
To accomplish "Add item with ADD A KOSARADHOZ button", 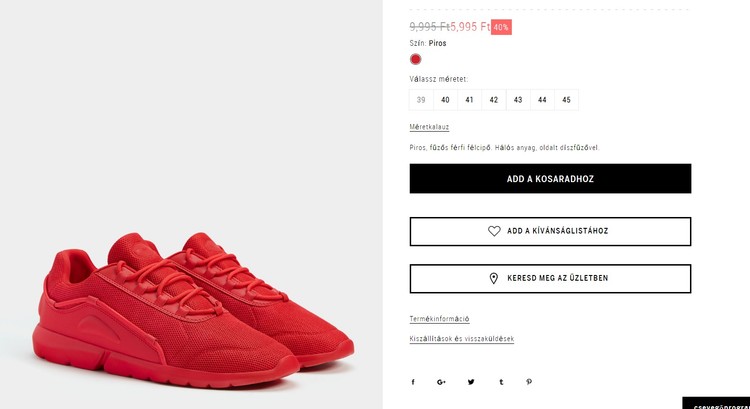I will pos(550,178).
